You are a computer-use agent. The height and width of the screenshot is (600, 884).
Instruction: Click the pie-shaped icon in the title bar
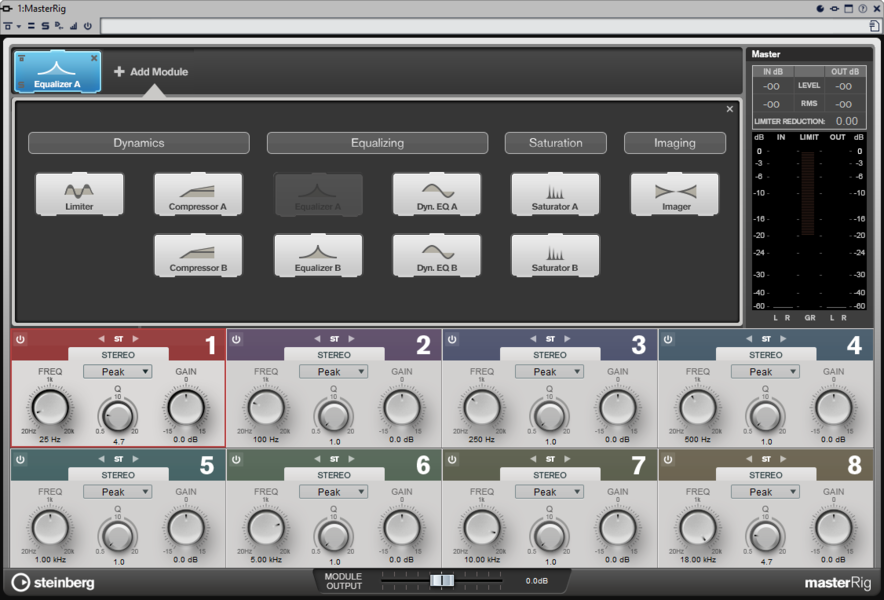pyautogui.click(x=820, y=8)
